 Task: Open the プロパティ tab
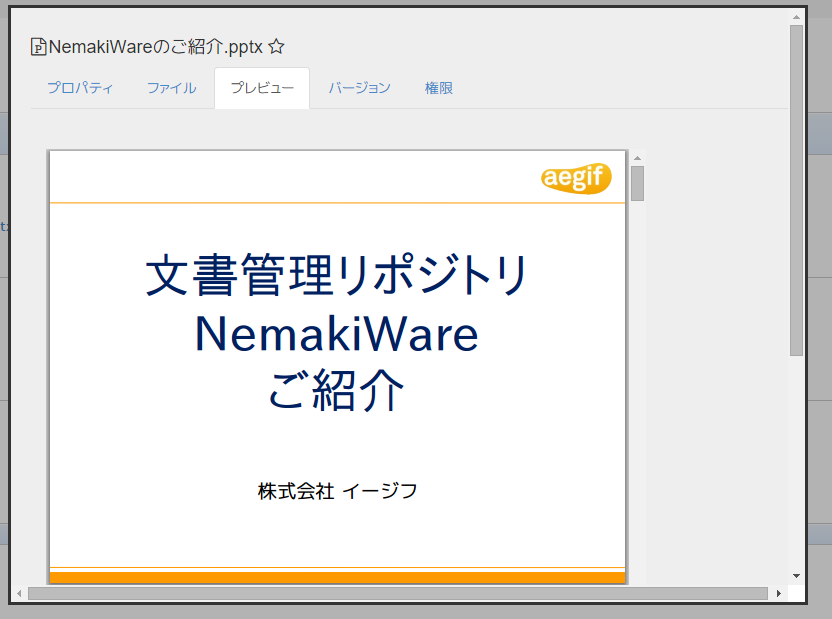pyautogui.click(x=80, y=88)
